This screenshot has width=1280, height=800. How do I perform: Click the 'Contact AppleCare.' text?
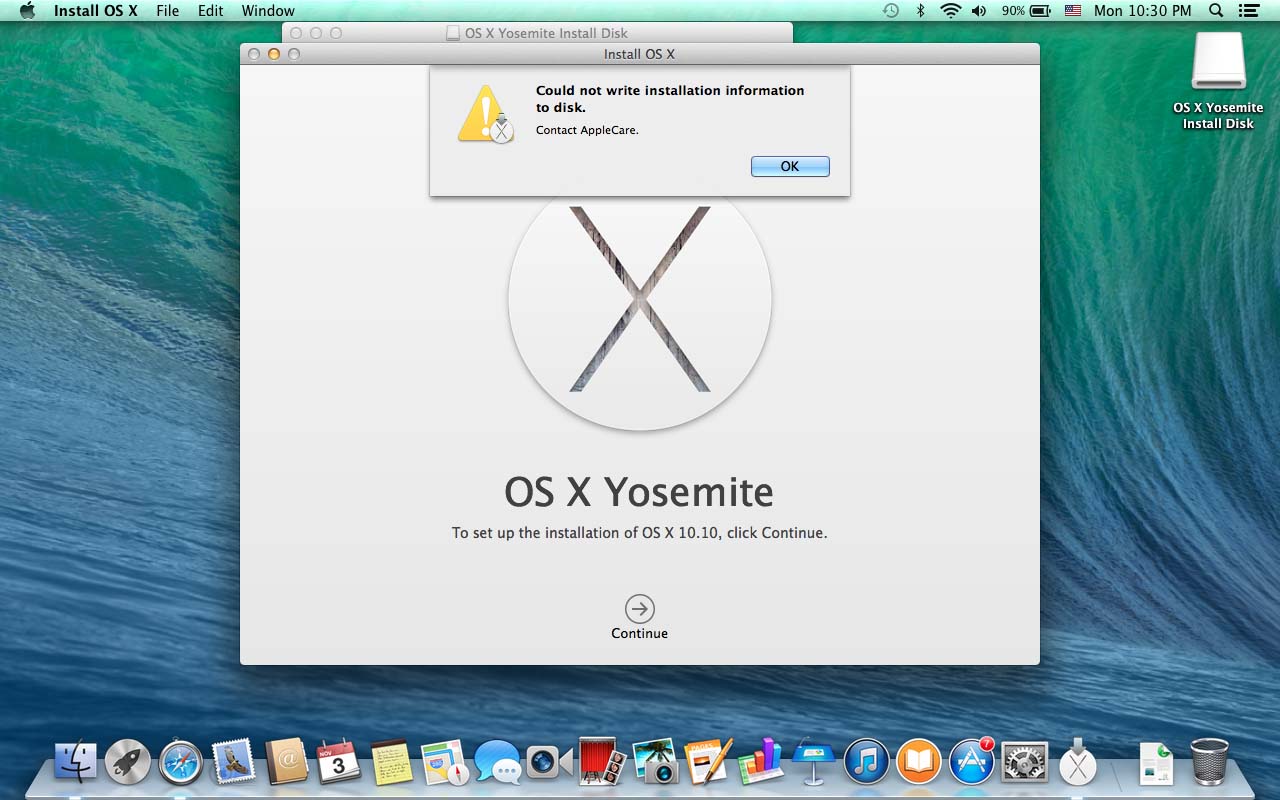(x=587, y=130)
